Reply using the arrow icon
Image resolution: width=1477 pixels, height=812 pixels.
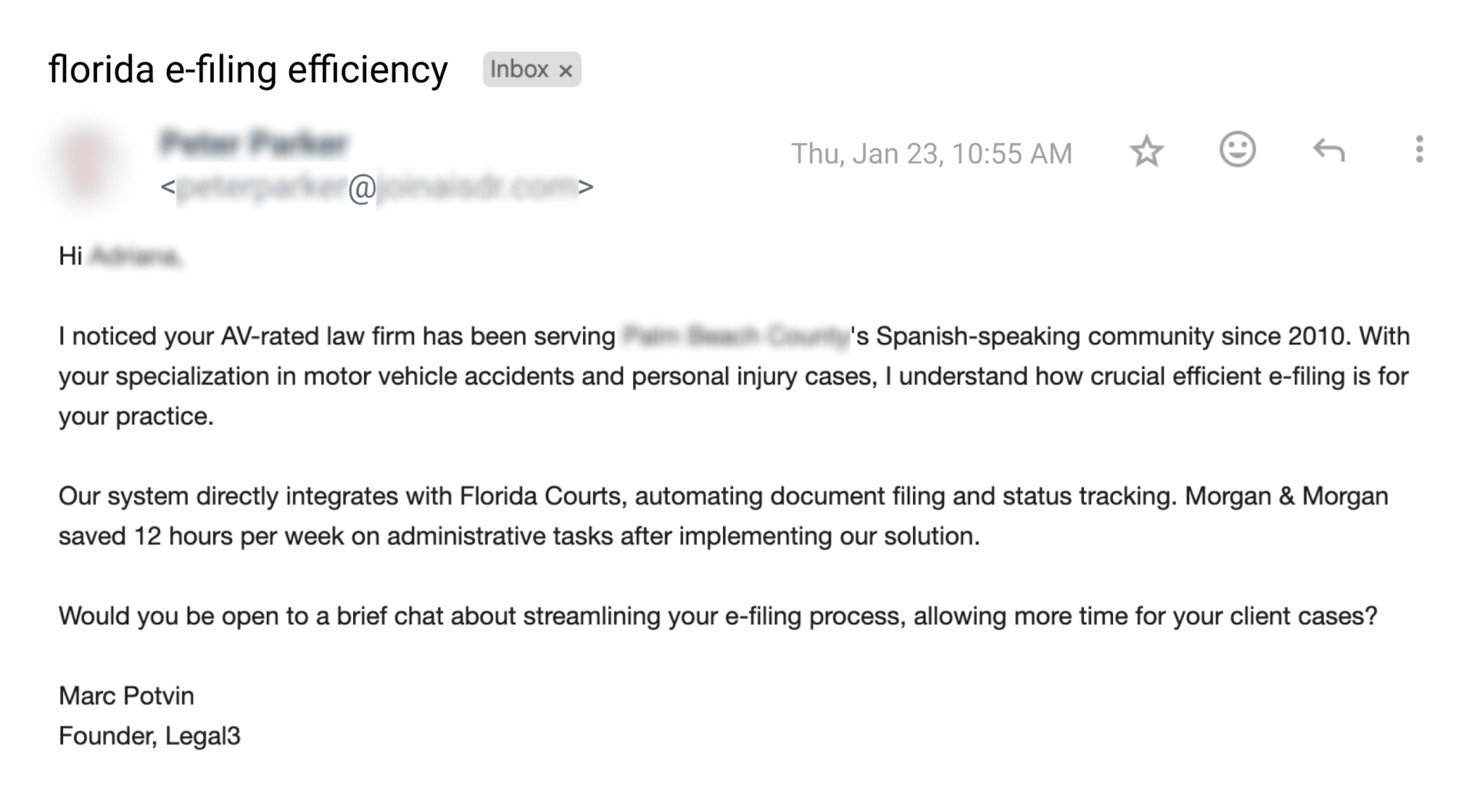[1329, 150]
